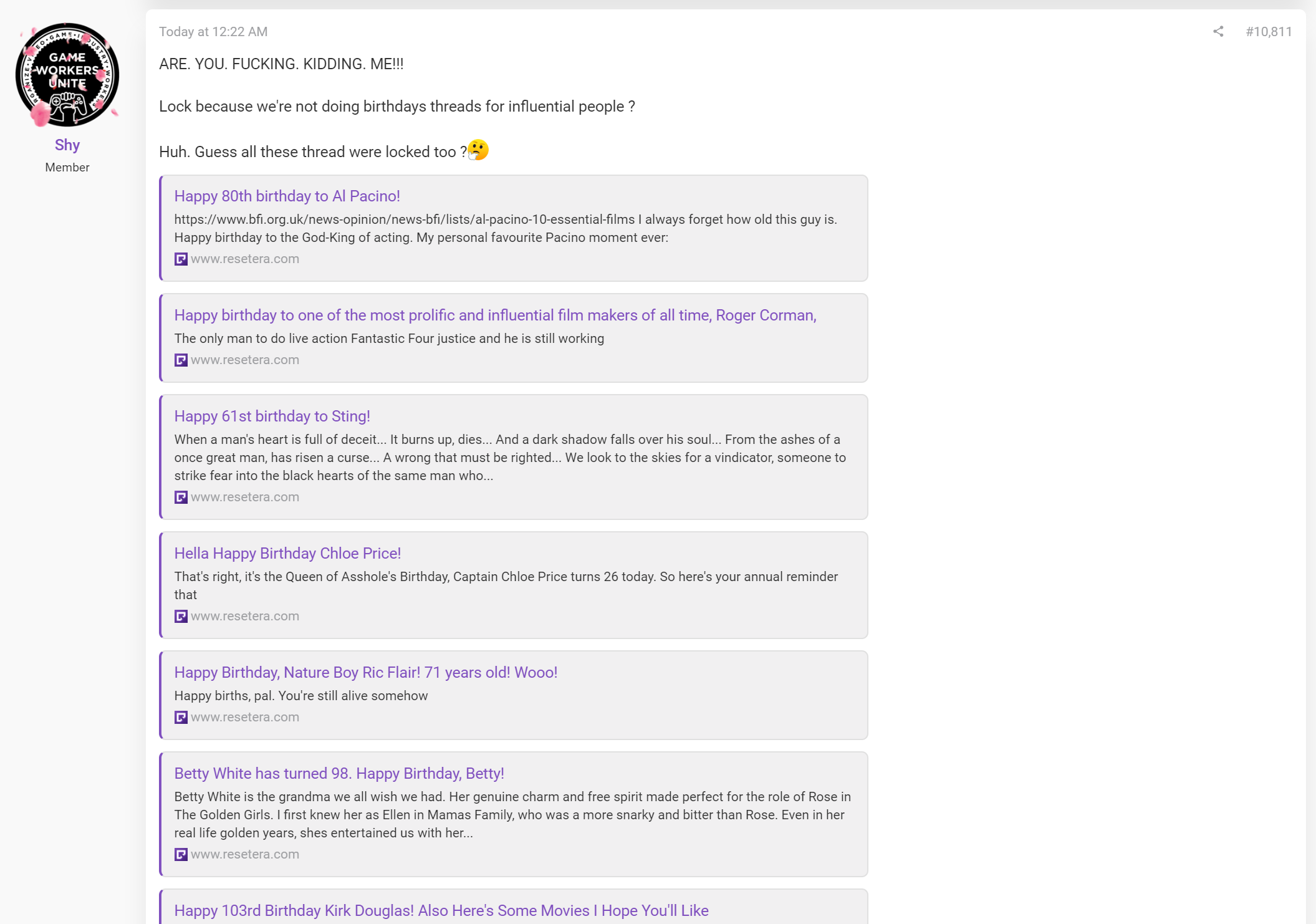
Task: Click the resetera favicon under Chloe Price thread
Action: coord(181,616)
